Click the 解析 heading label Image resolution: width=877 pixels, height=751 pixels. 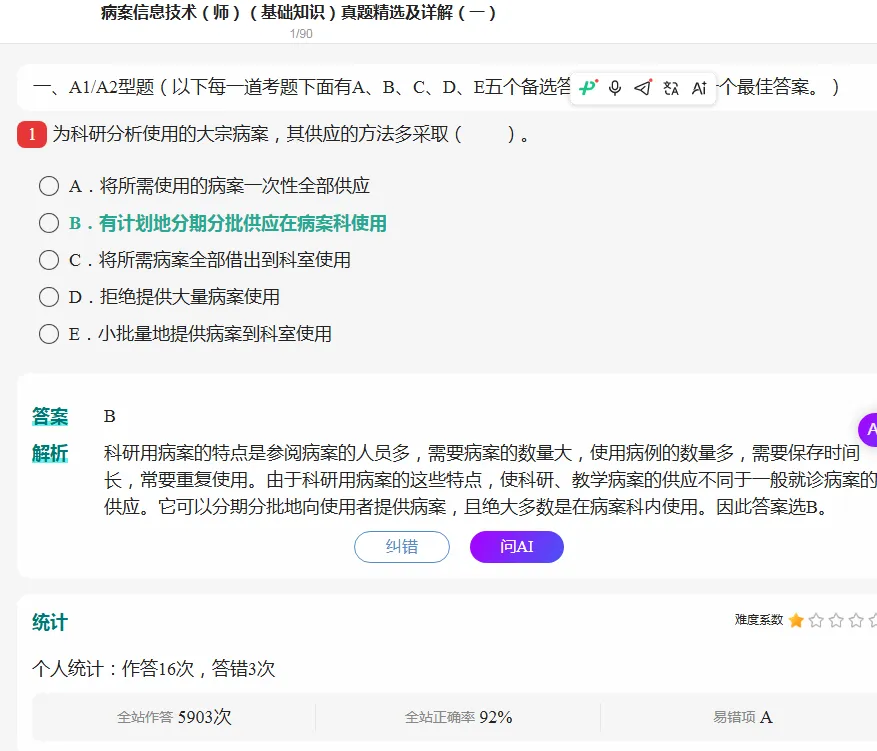[x=50, y=453]
